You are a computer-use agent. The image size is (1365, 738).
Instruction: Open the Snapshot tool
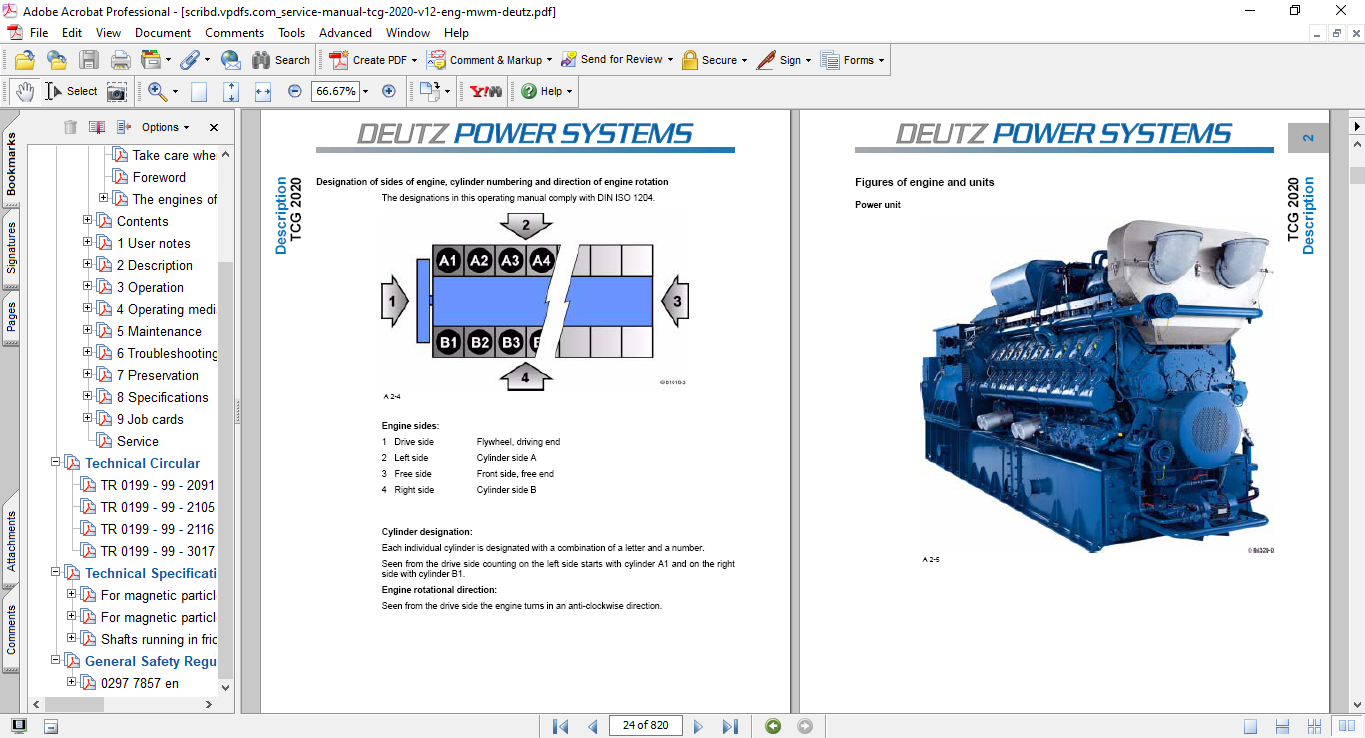pos(117,91)
